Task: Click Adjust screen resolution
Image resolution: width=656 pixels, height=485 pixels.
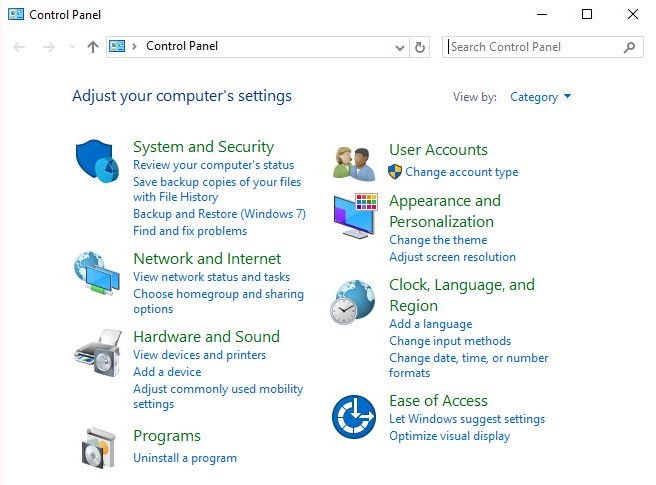Action: [452, 257]
